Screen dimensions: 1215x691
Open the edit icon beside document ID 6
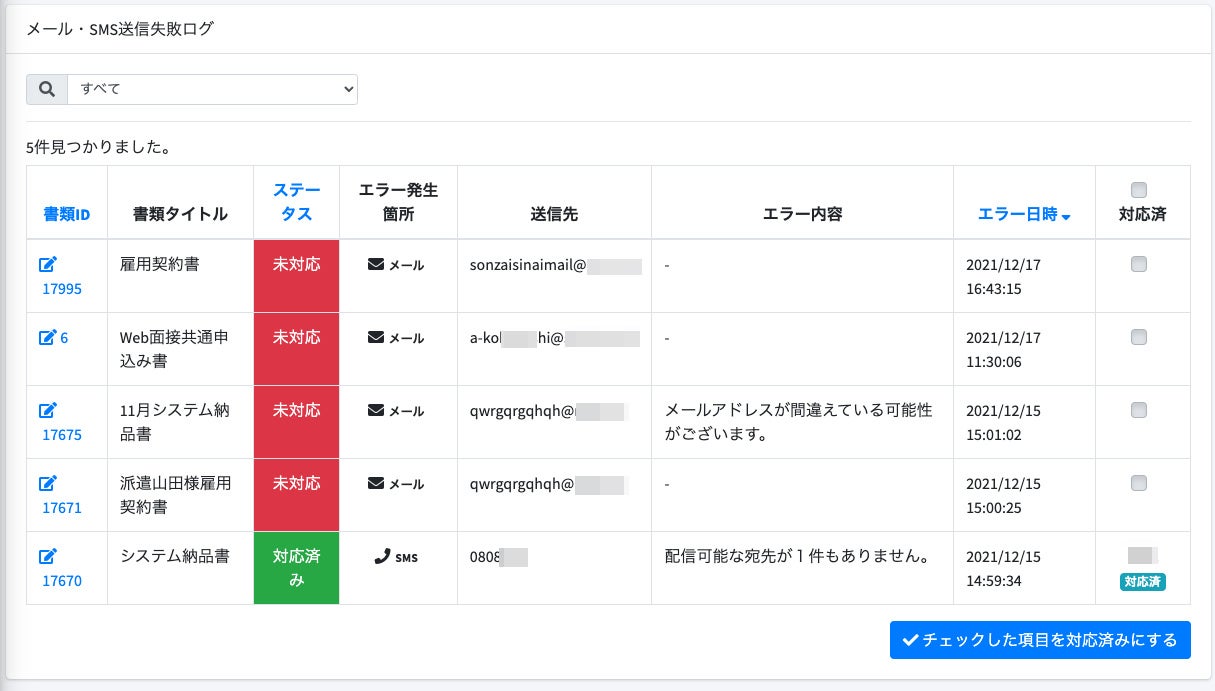coord(48,338)
